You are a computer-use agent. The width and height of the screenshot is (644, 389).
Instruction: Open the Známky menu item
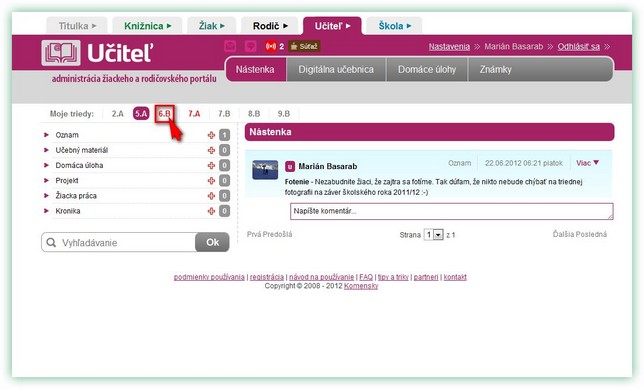click(495, 69)
